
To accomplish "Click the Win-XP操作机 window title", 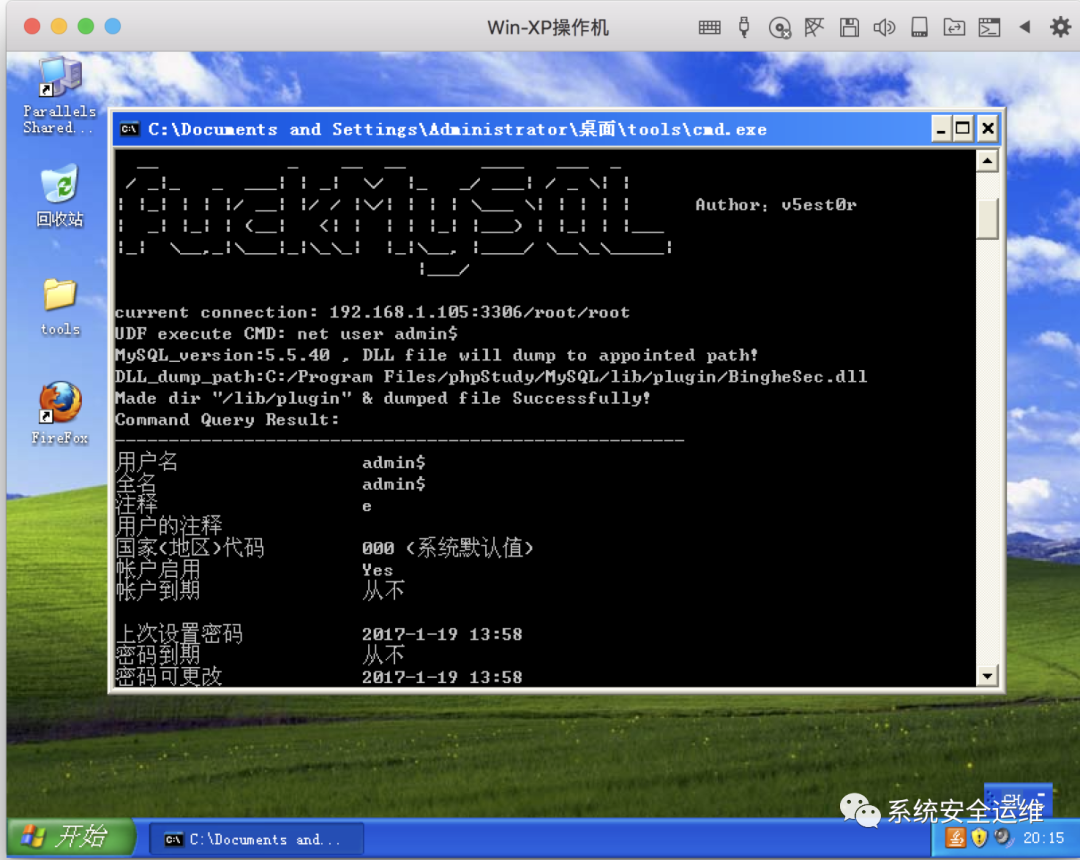I will (x=548, y=28).
